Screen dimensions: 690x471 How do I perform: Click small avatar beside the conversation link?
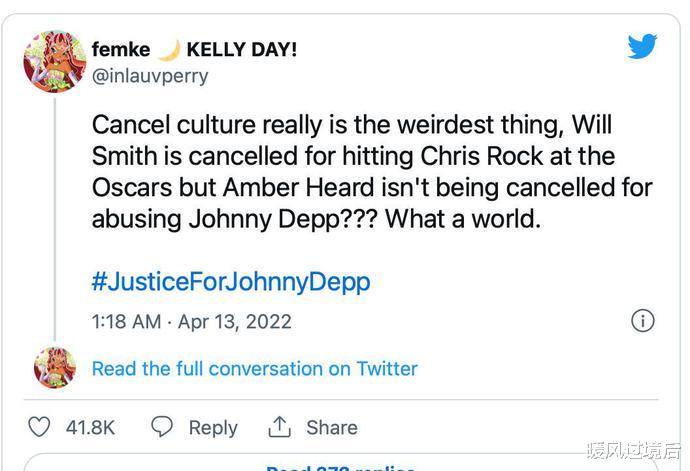(x=55, y=368)
